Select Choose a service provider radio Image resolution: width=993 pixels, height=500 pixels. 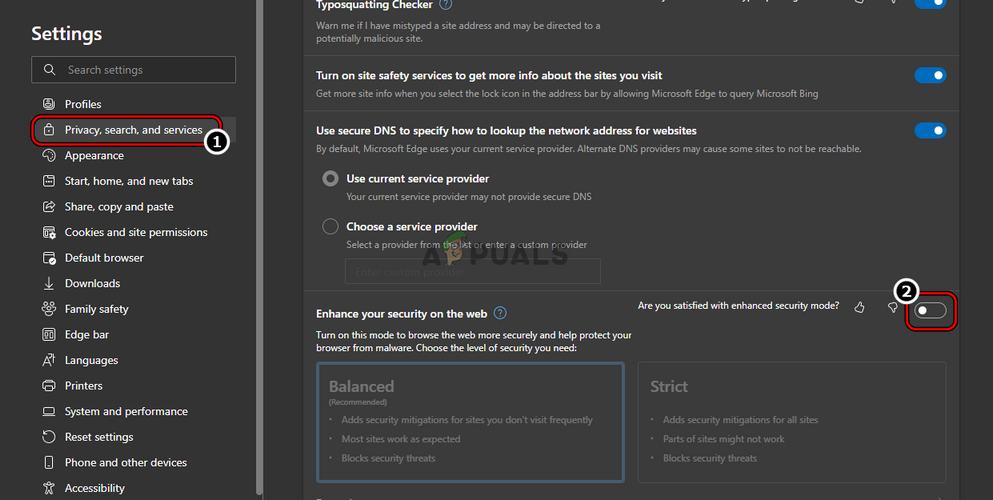[x=331, y=227]
